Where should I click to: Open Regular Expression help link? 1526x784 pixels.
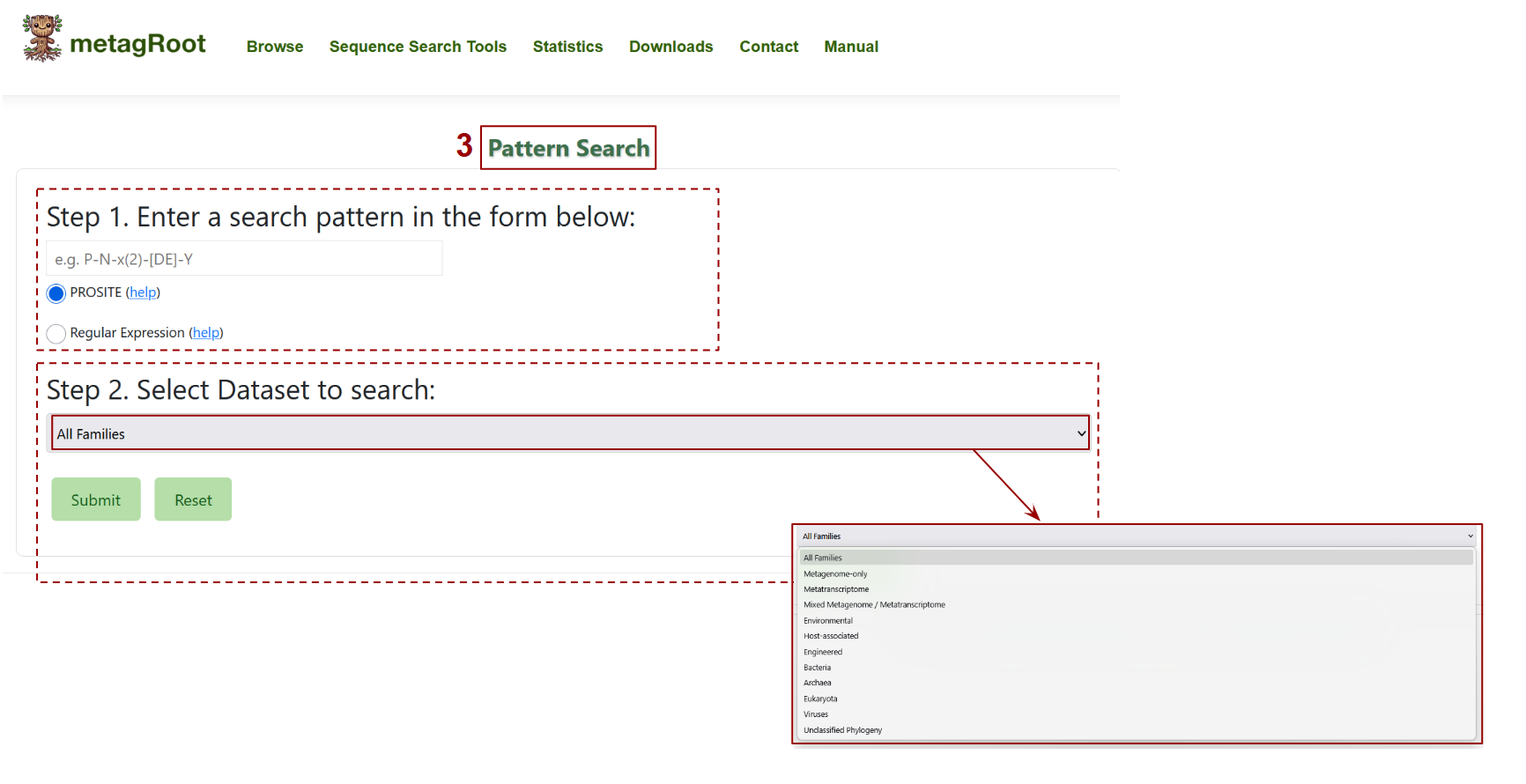[206, 333]
